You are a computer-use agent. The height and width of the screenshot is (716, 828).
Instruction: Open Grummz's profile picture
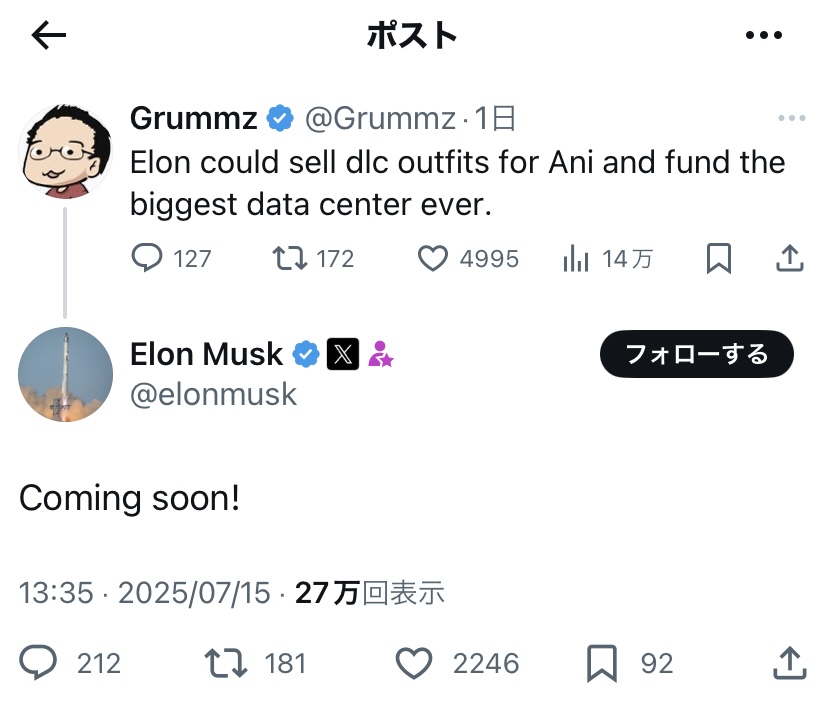click(65, 150)
